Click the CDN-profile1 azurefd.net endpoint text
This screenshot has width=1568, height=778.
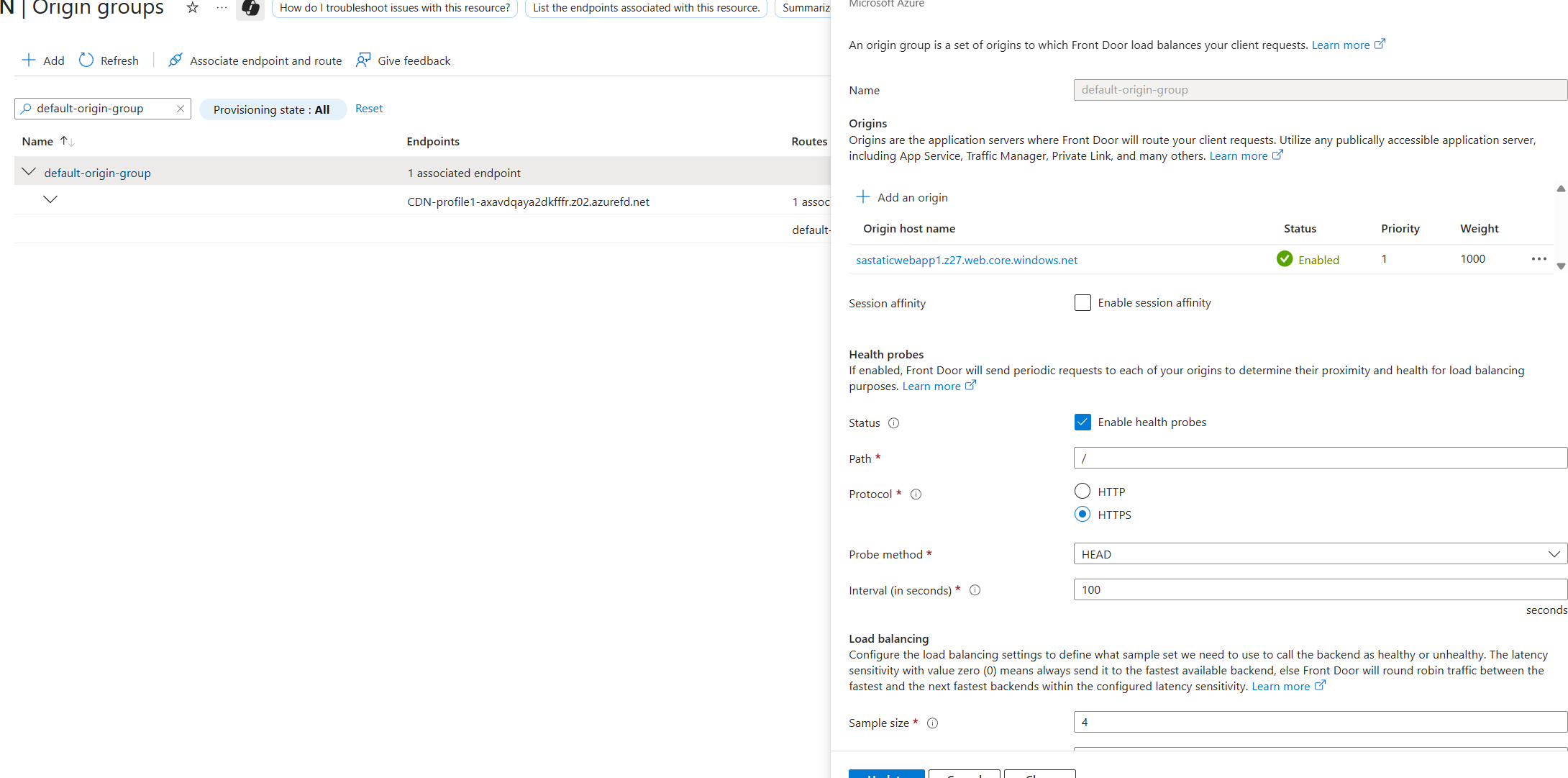coord(528,202)
